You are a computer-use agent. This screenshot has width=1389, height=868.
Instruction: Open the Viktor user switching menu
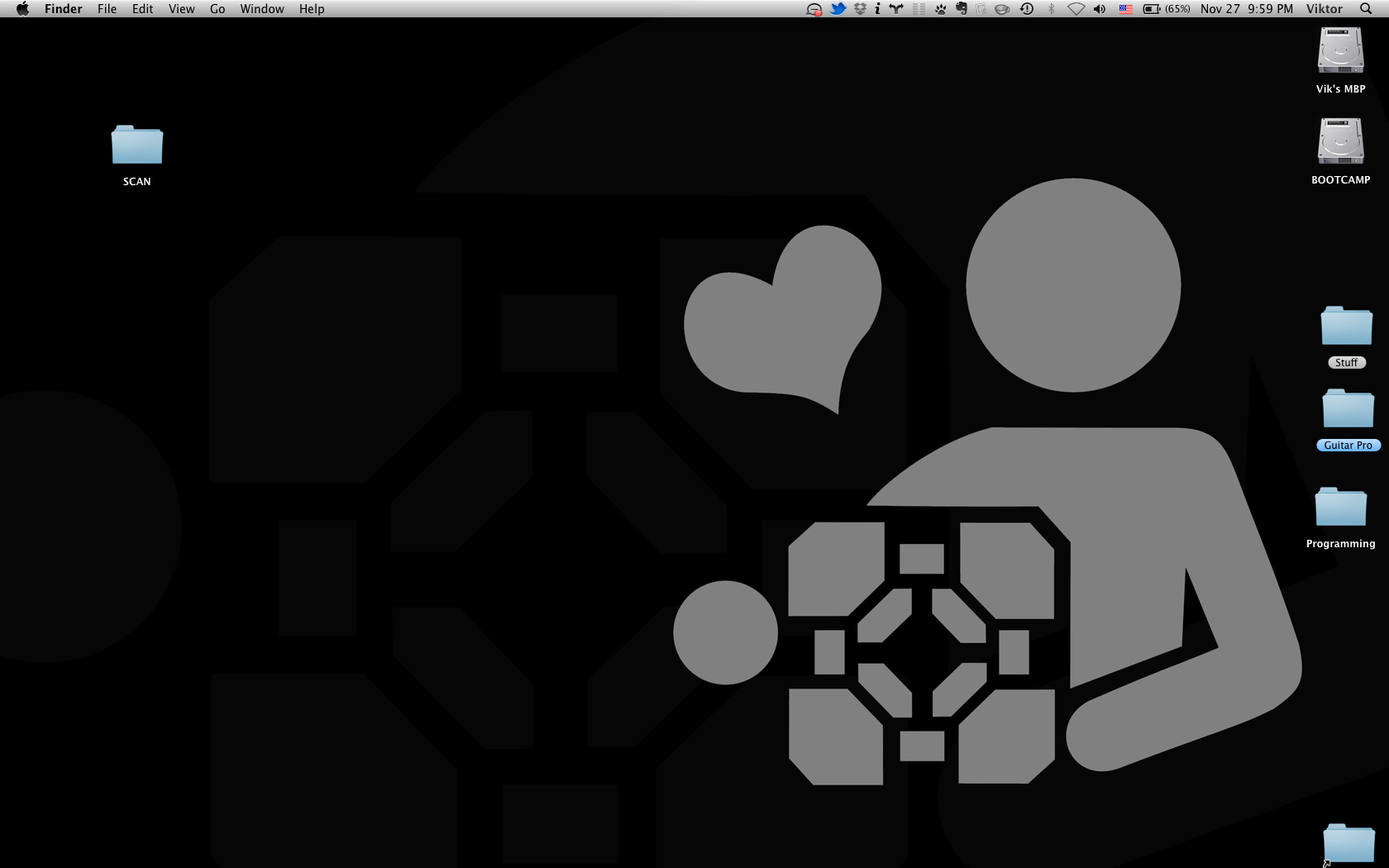pos(1325,9)
